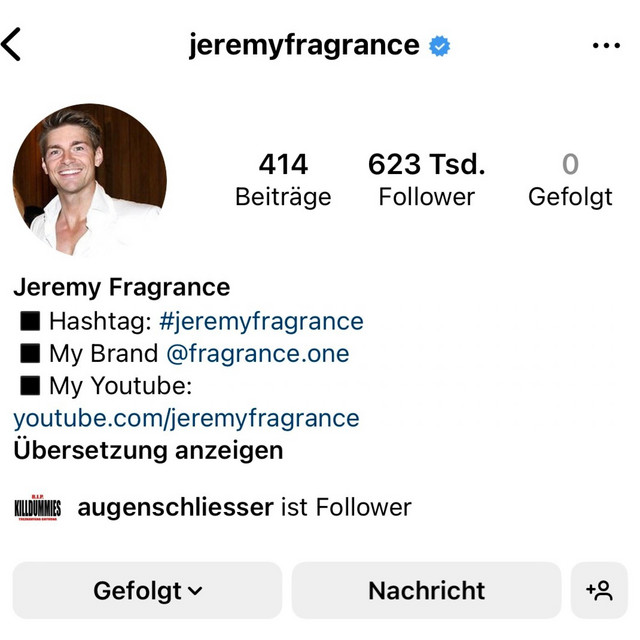Viewport: 640px width, 640px height.
Task: Tap the jeremyfragrance username header
Action: point(304,45)
